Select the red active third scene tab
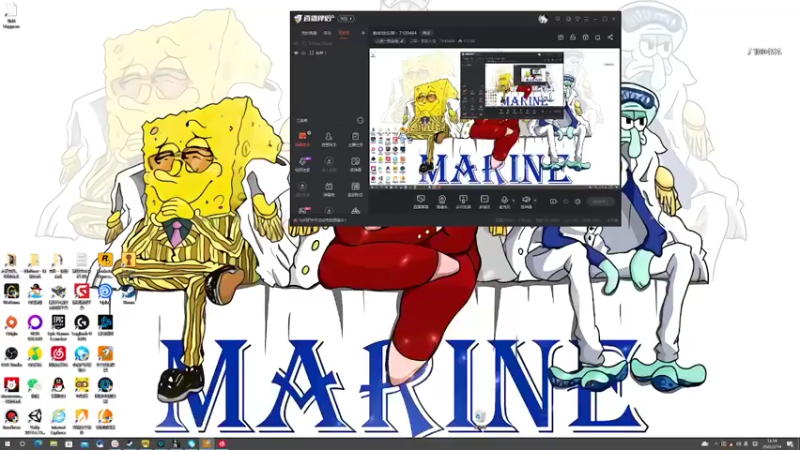This screenshot has width=800, height=450. [x=344, y=33]
